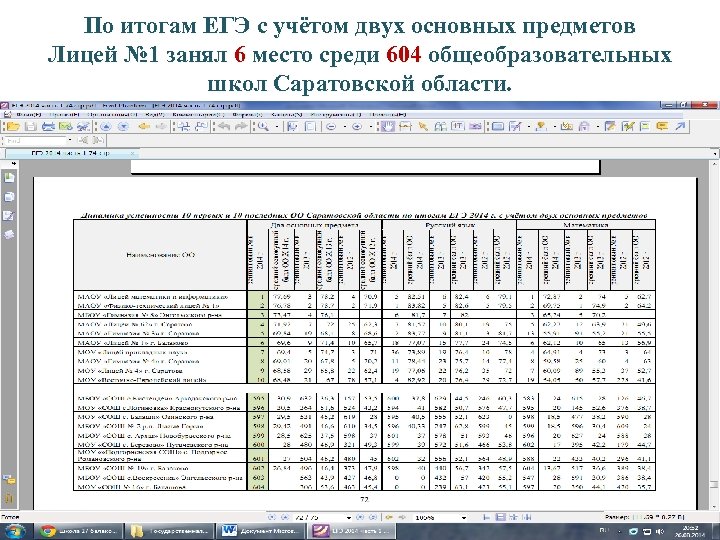Open the zoom tool dropdown arrow
720x540 pixels.
277,127
